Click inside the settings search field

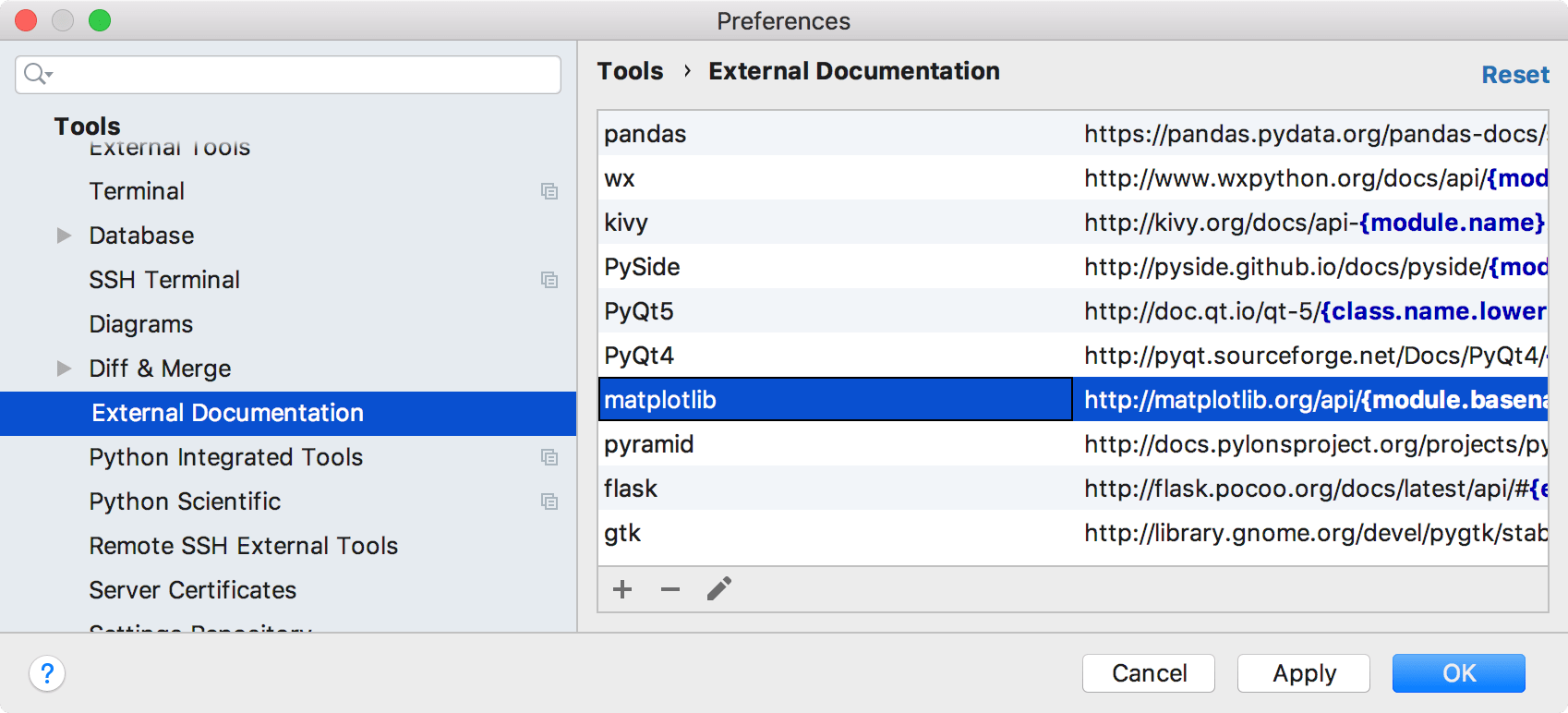277,75
